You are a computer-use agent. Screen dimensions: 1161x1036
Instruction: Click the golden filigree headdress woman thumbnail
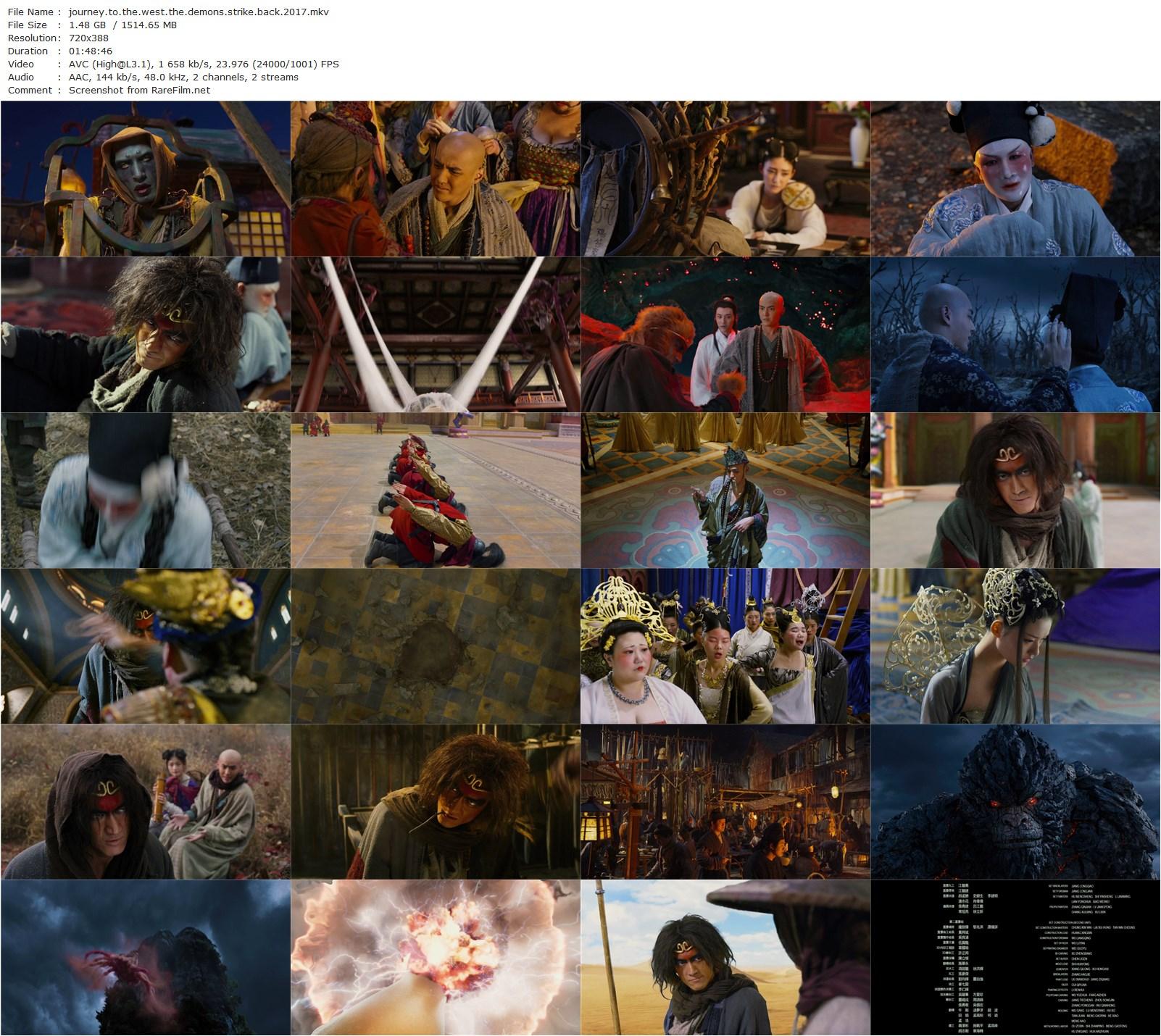1015,646
